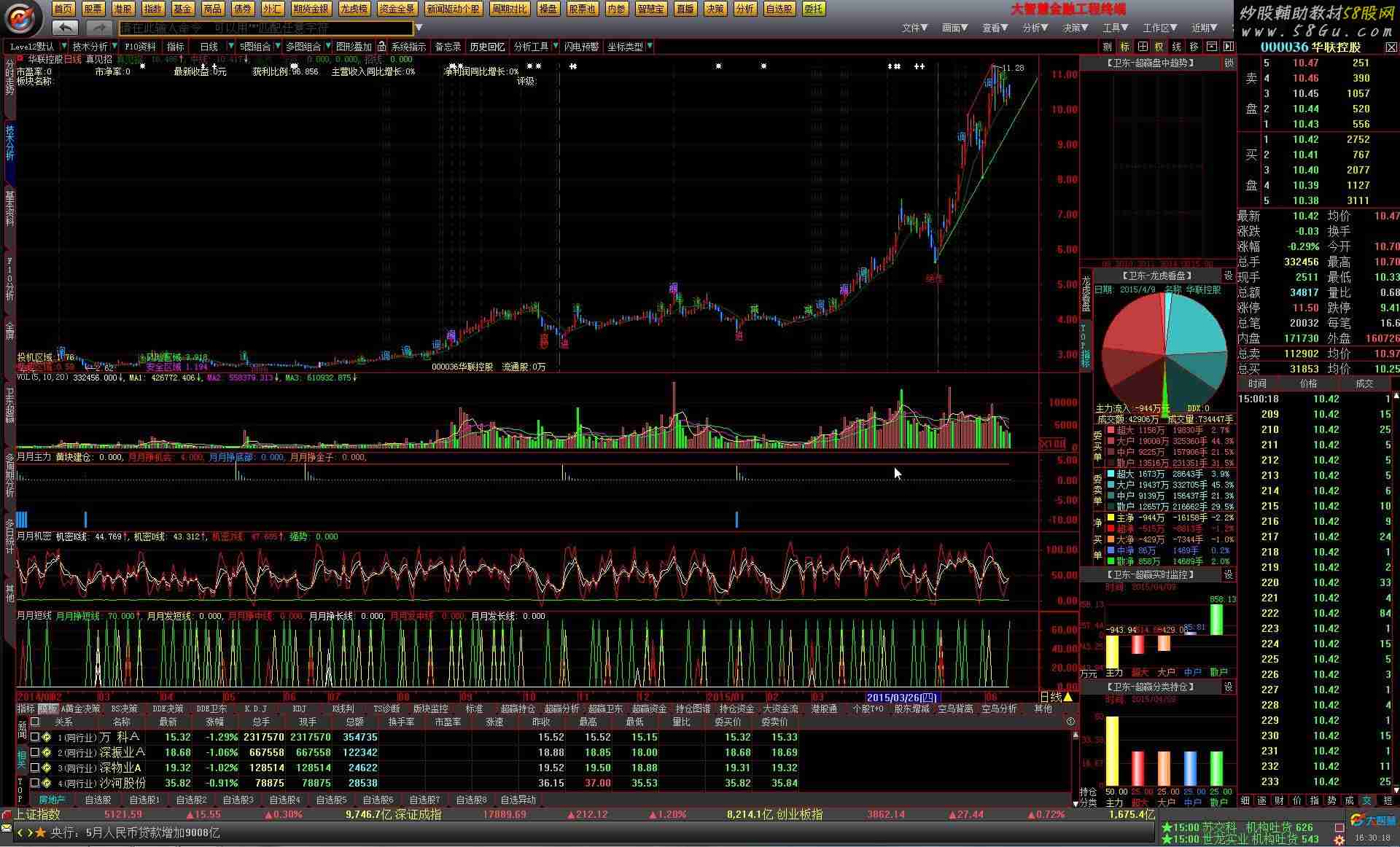
Task: Select the 超赢资金 indicator tab
Action: tap(649, 709)
